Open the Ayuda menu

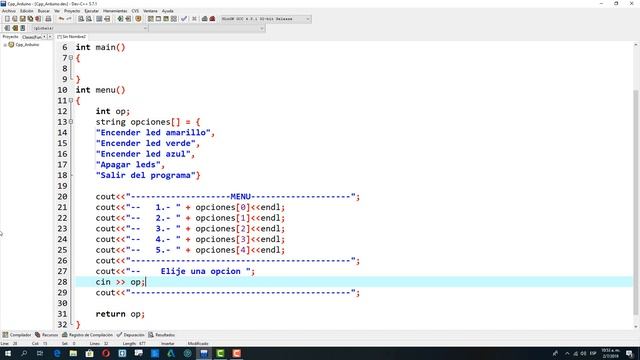168,11
